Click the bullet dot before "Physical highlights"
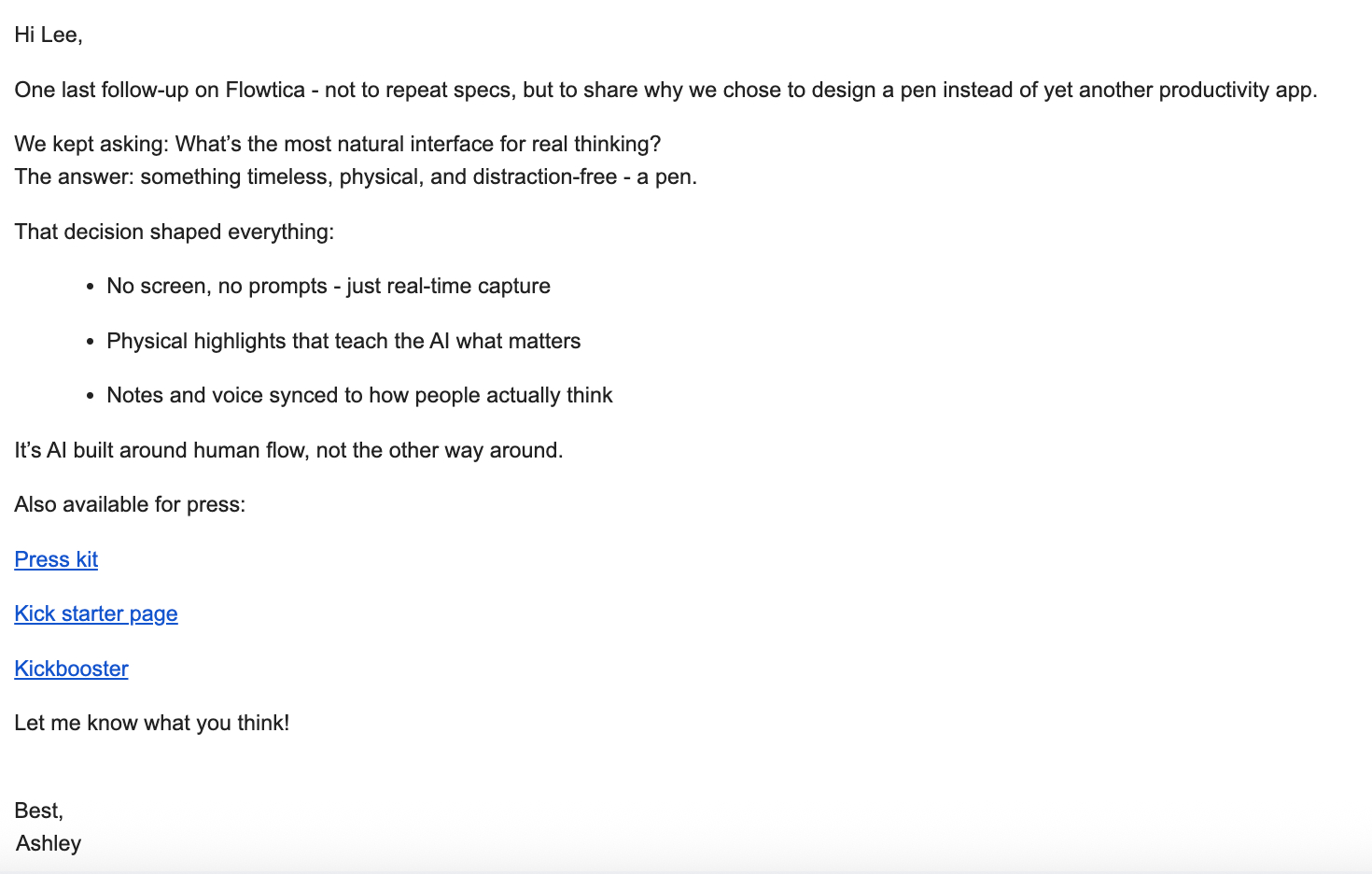 [90, 342]
